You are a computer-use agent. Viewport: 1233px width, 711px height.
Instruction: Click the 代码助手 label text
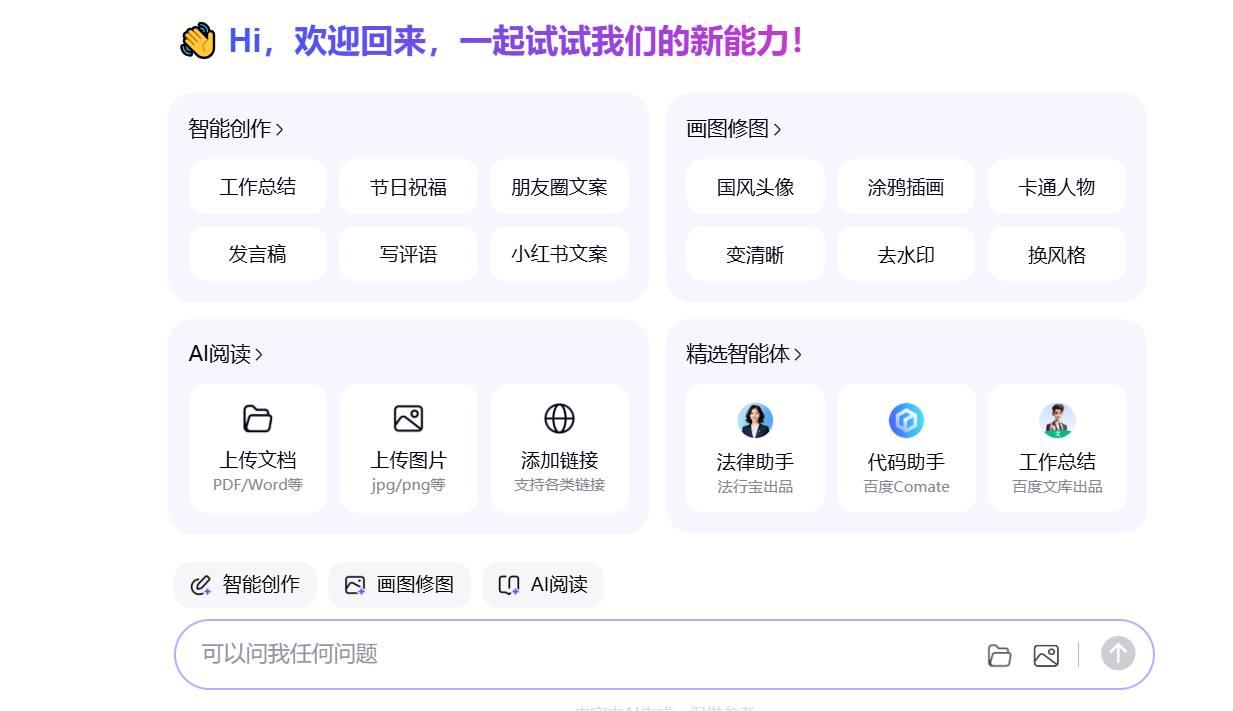pos(906,462)
